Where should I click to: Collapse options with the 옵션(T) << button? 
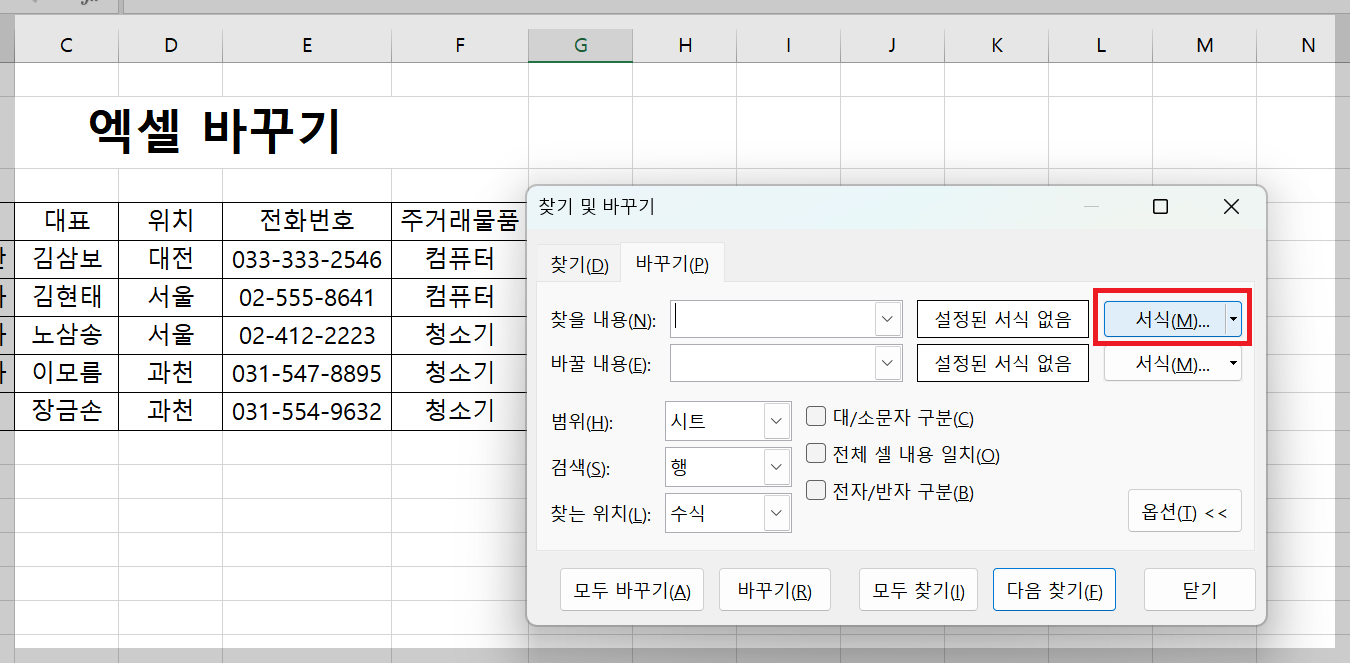pos(1185,511)
